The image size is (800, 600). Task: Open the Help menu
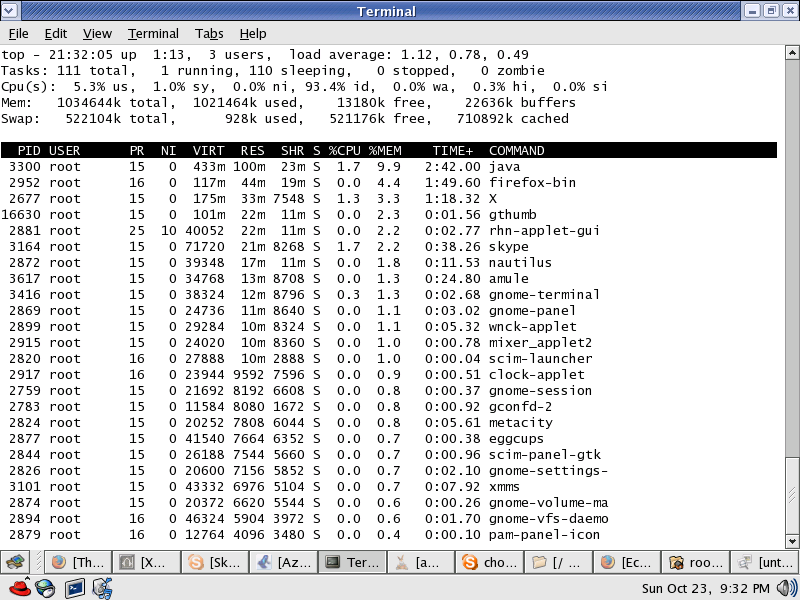(x=253, y=34)
